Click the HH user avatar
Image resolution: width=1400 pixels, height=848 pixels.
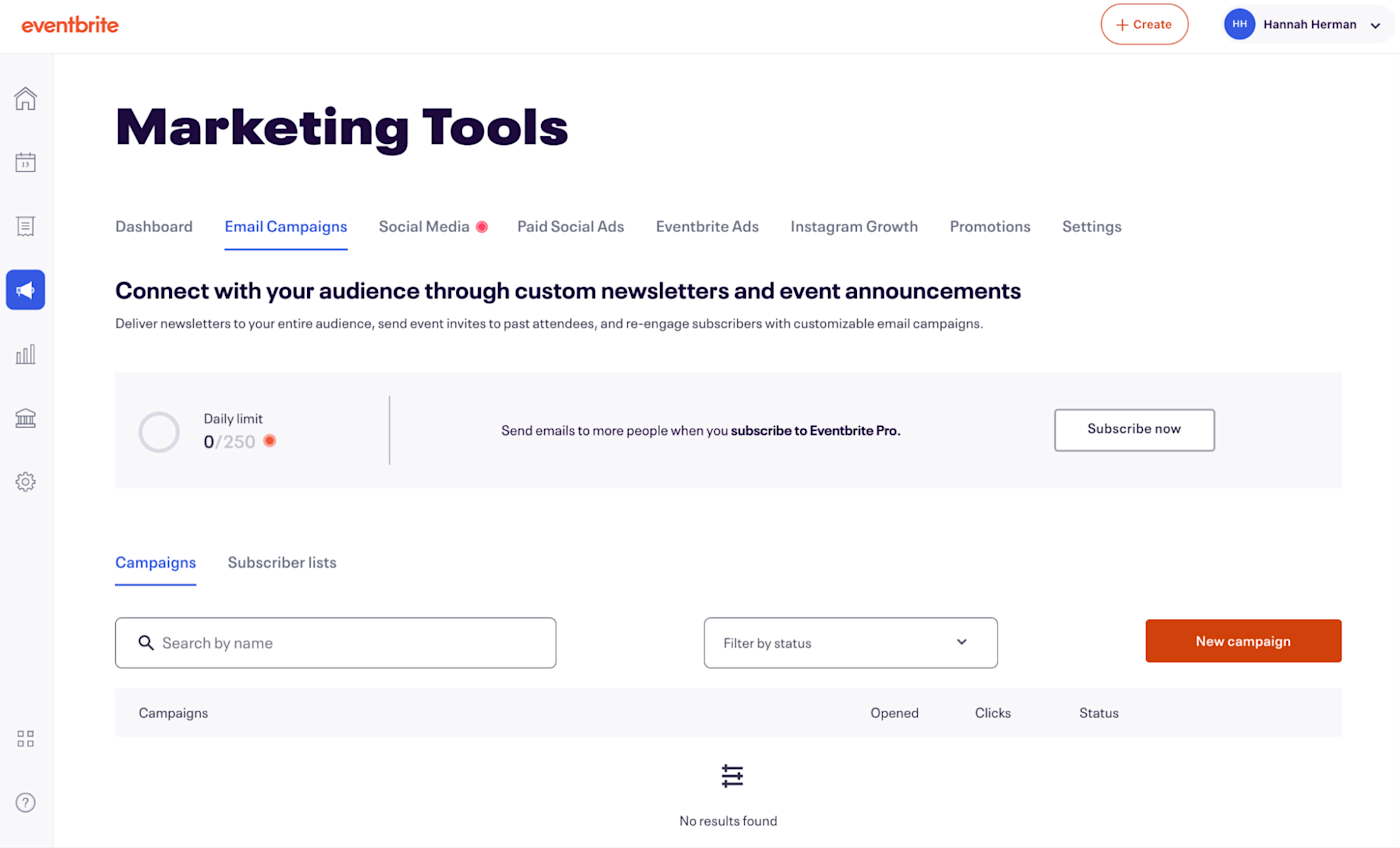point(1239,24)
